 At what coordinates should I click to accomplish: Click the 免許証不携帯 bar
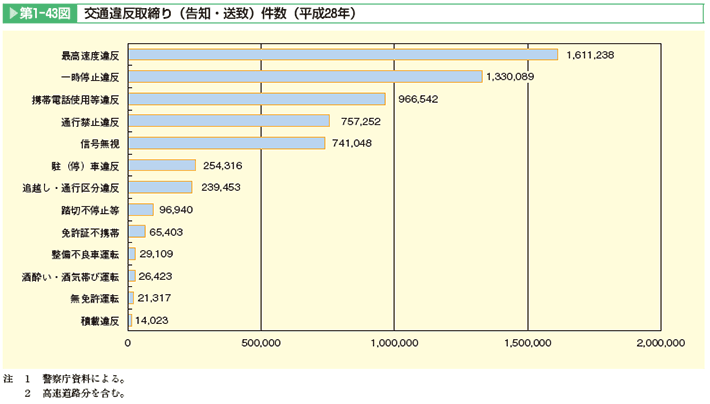tap(137, 231)
